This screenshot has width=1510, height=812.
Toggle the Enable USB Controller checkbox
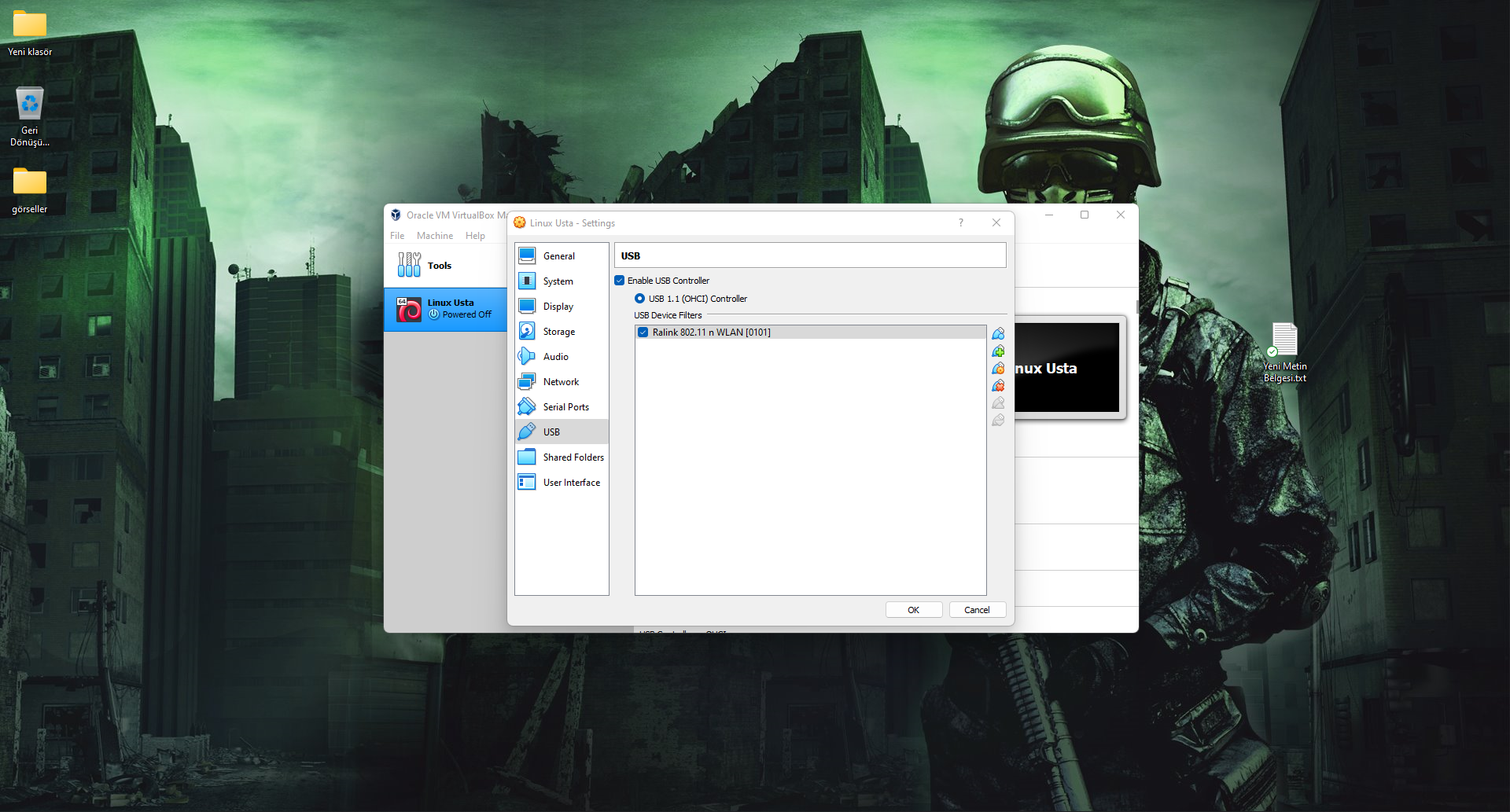coord(620,281)
